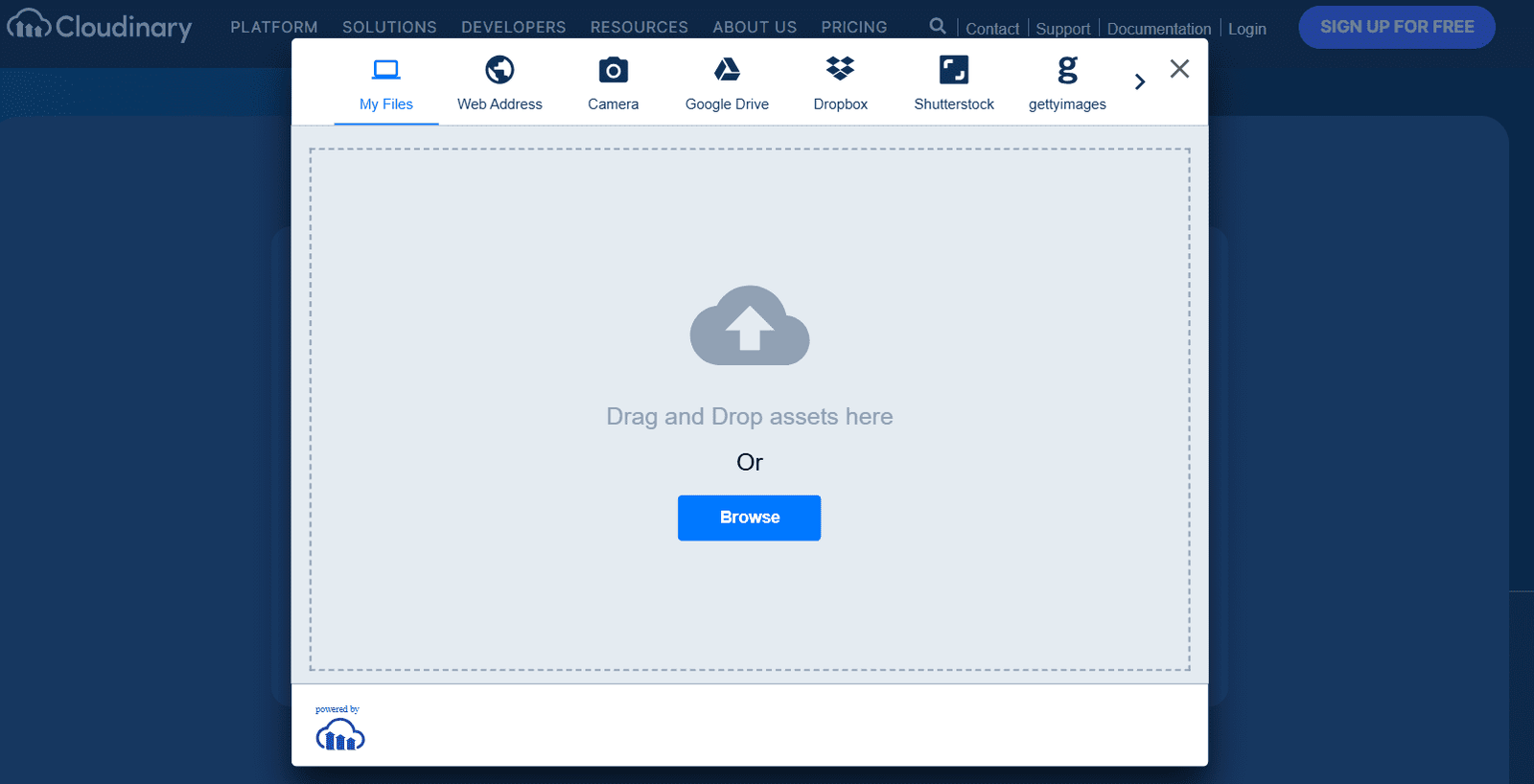Click SIGN UP FOR FREE button
Viewport: 1534px width, 784px height.
1397,27
